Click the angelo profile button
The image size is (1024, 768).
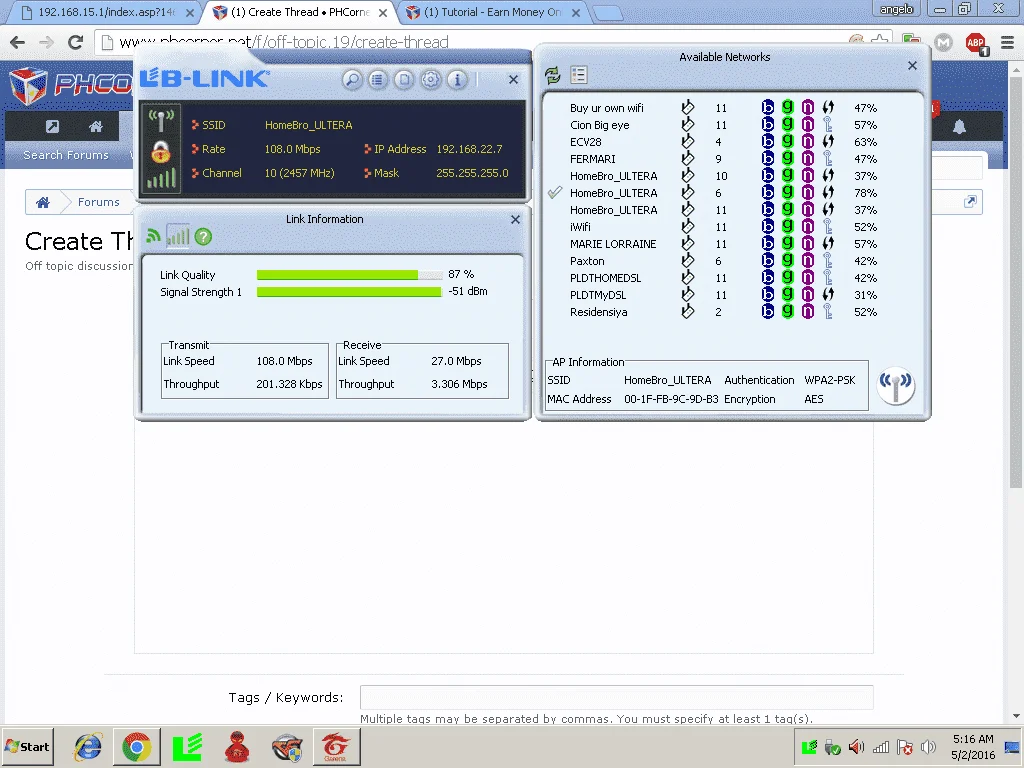click(896, 9)
